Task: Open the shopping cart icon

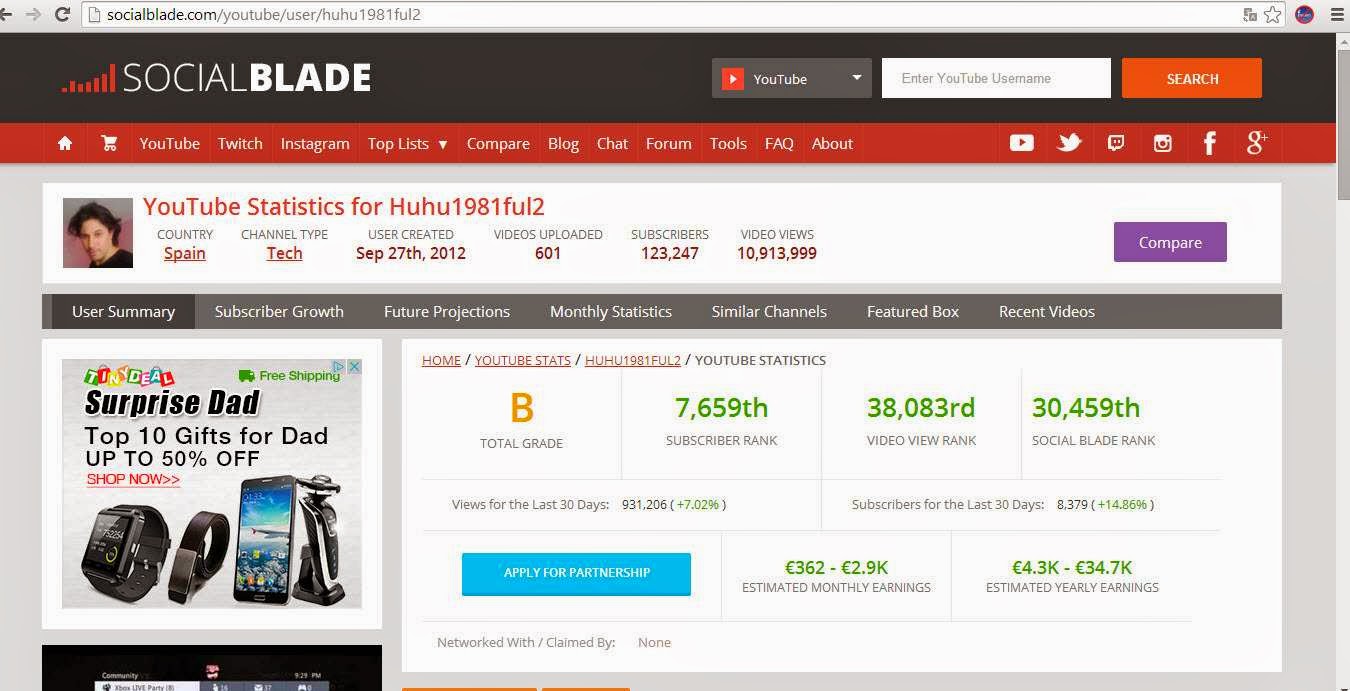Action: tap(109, 143)
